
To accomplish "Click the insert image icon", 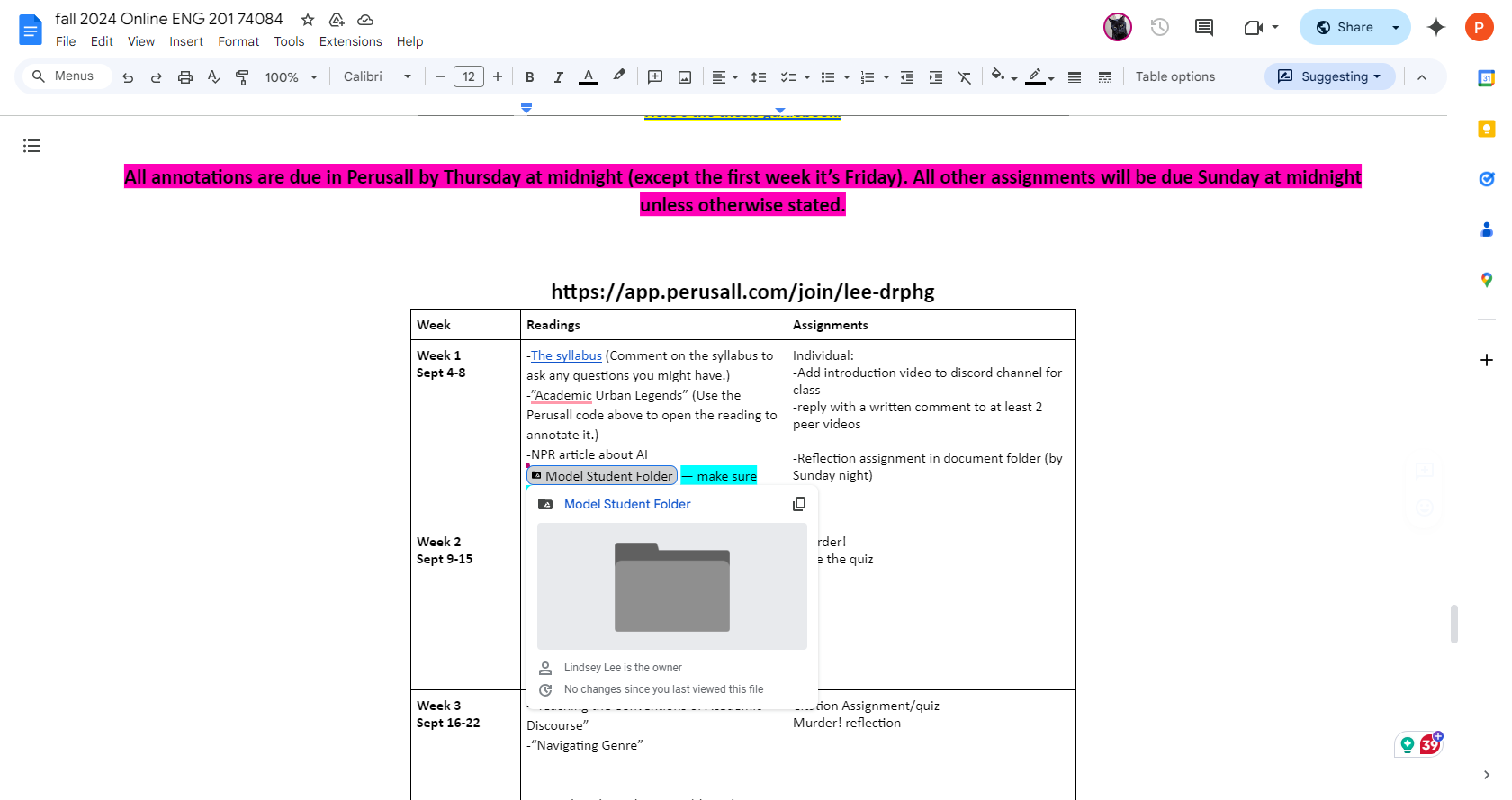I will 685,77.
